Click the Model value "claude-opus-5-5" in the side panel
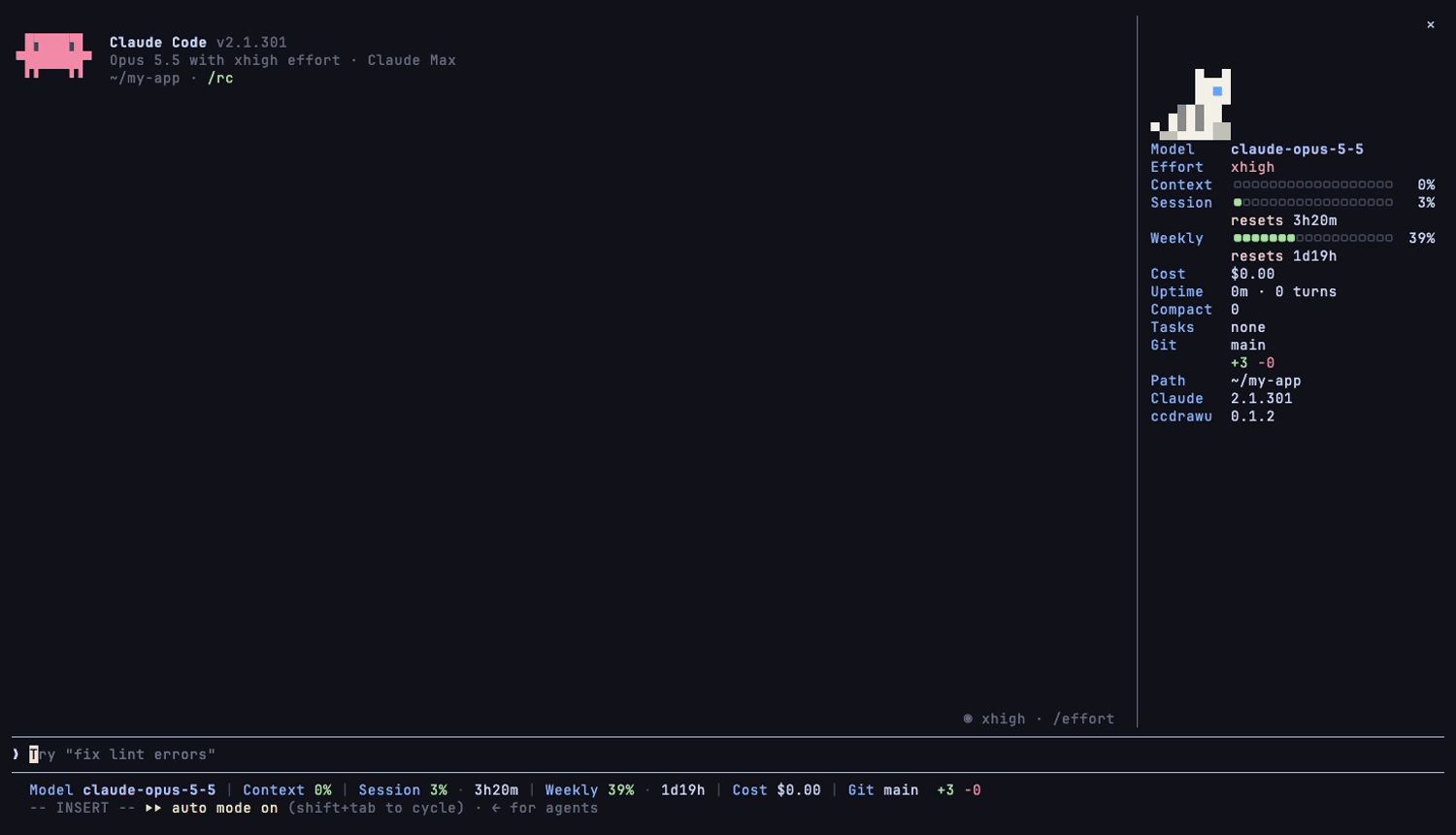The image size is (1456, 835). click(1297, 150)
